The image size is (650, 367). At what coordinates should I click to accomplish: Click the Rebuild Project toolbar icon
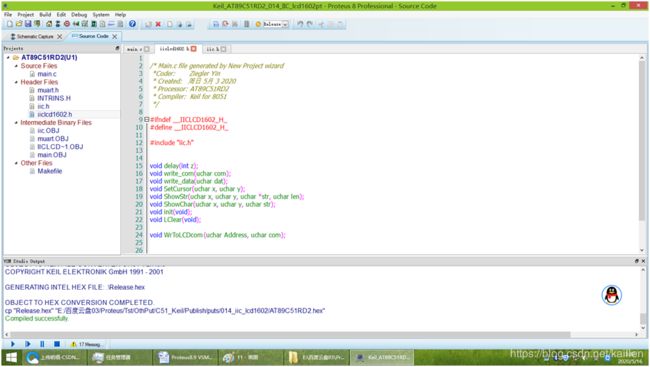[225, 24]
